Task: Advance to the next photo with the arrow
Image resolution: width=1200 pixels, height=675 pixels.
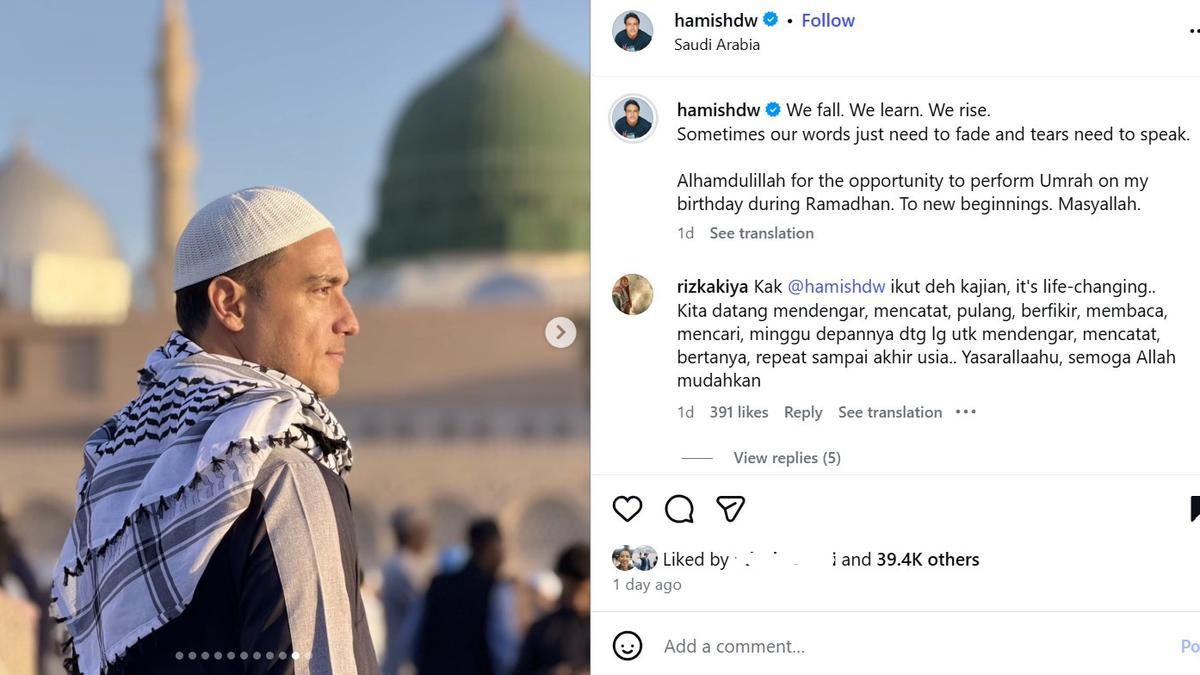Action: coord(560,332)
